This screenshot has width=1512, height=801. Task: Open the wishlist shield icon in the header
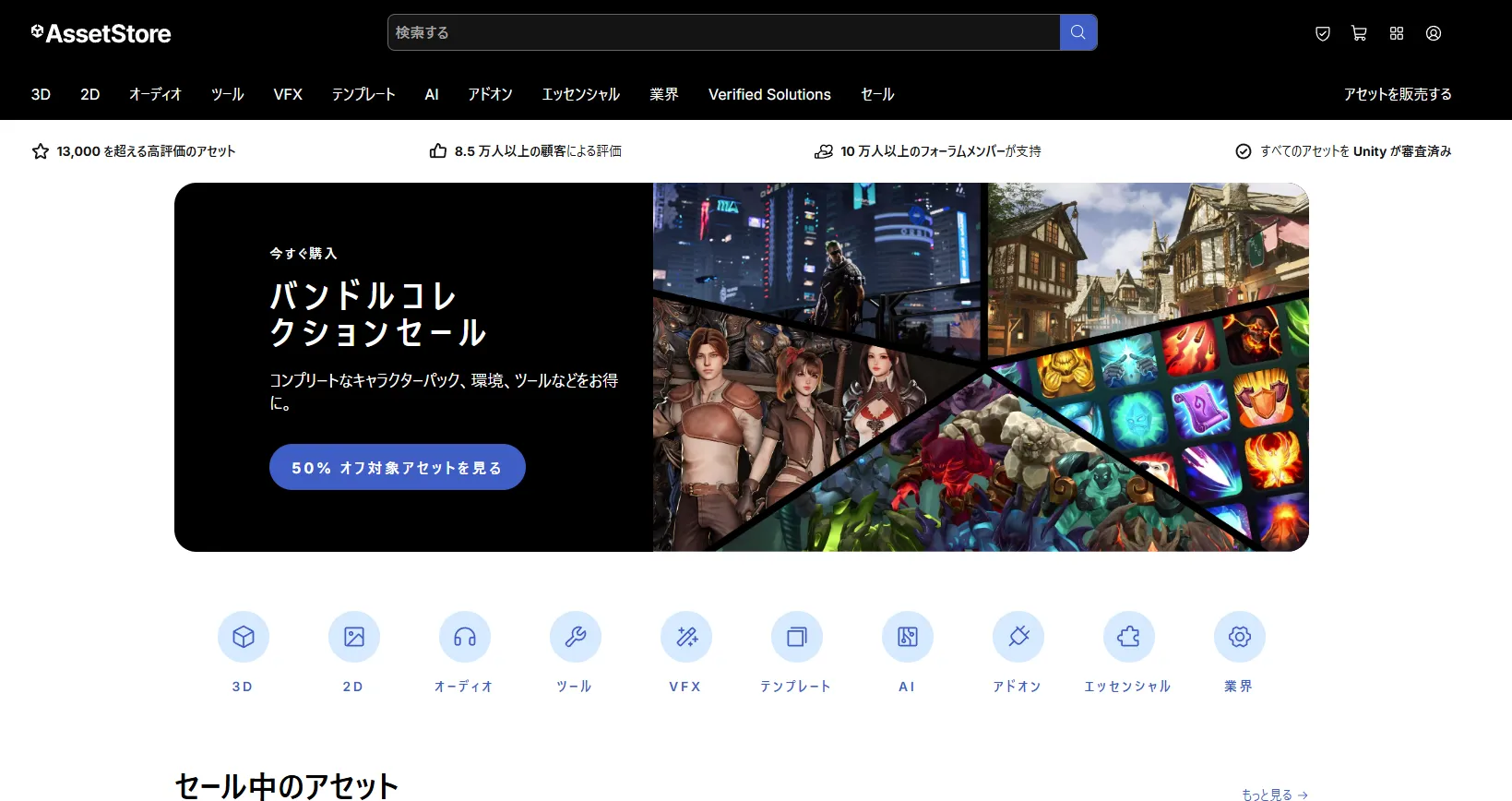click(1322, 33)
